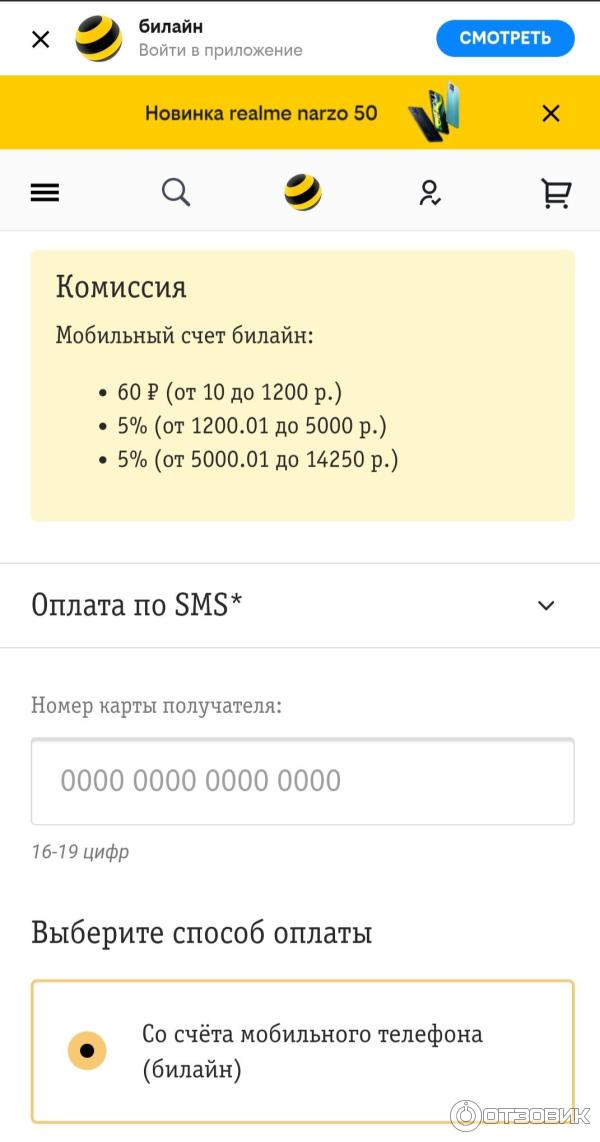Open the hamburger navigation menu

click(45, 193)
